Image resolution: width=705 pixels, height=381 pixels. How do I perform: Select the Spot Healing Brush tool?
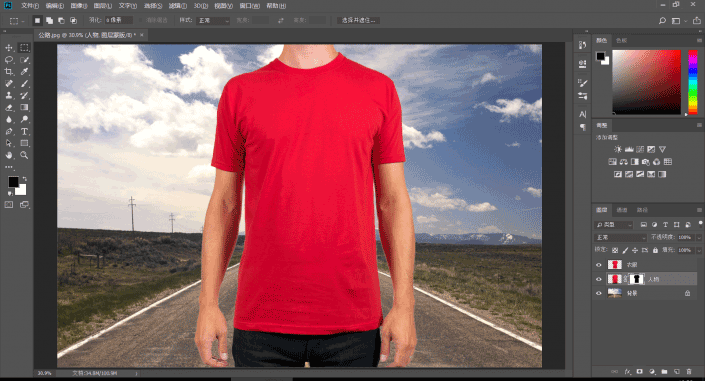click(x=9, y=84)
